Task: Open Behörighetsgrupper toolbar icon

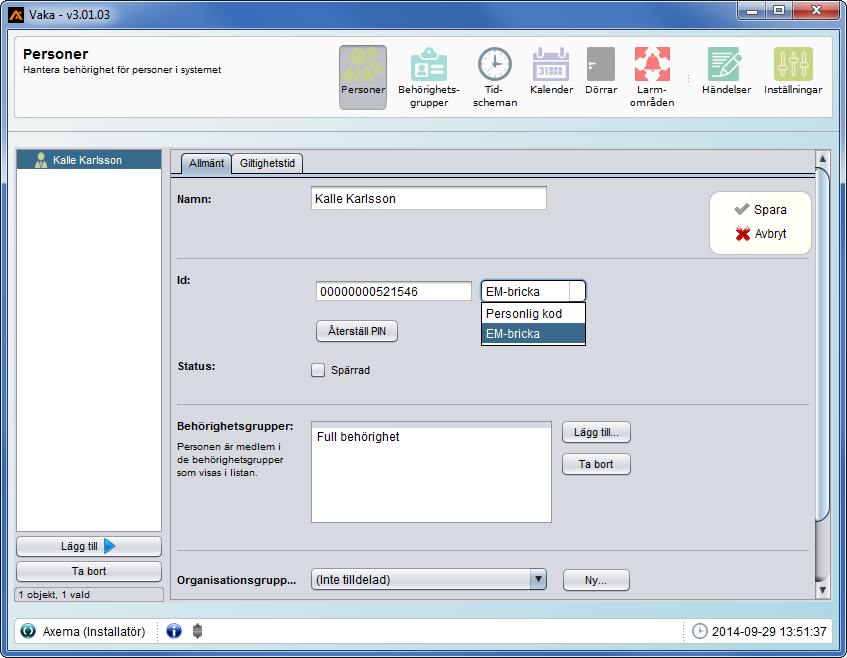Action: 429,77
